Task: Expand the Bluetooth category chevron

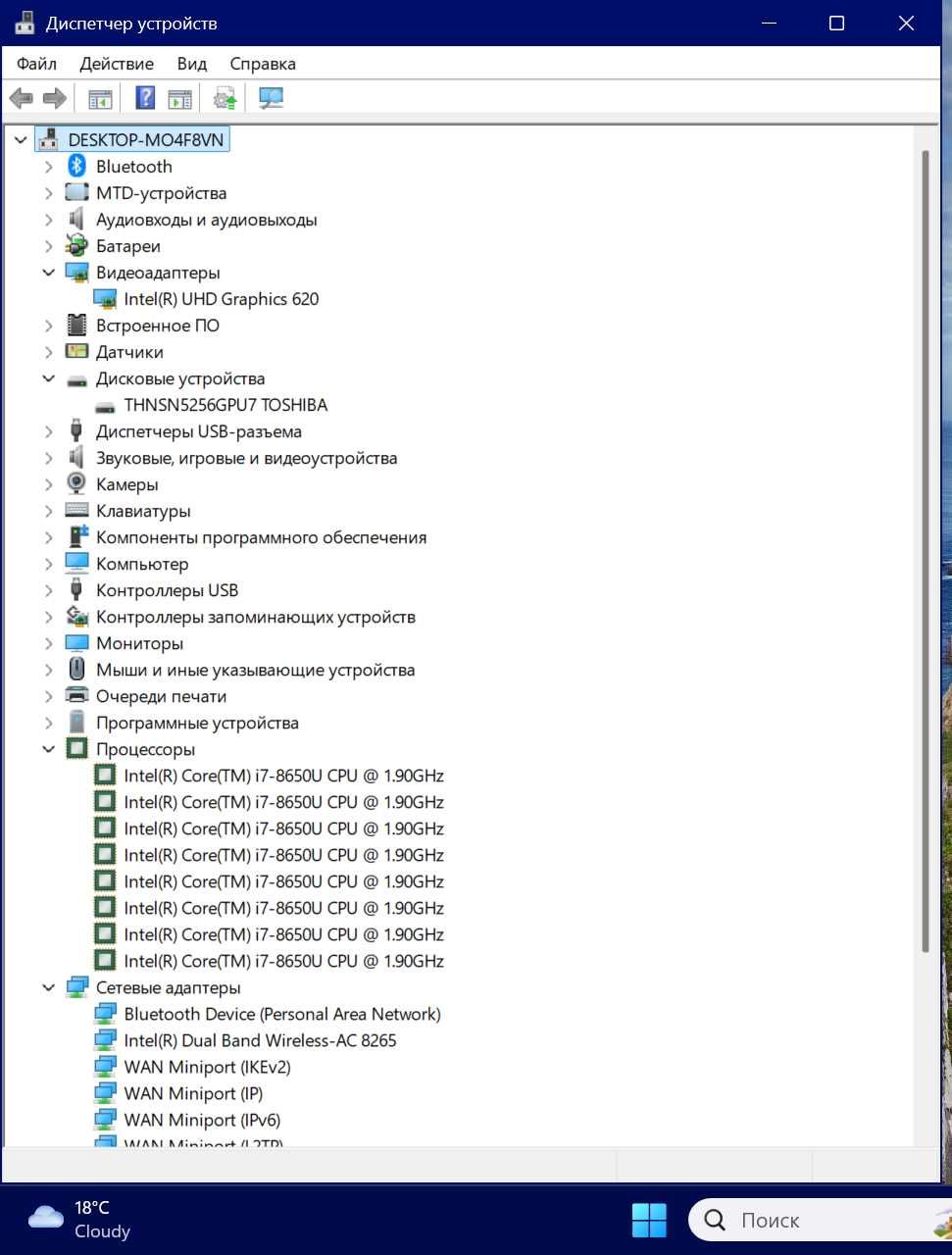Action: tap(48, 167)
